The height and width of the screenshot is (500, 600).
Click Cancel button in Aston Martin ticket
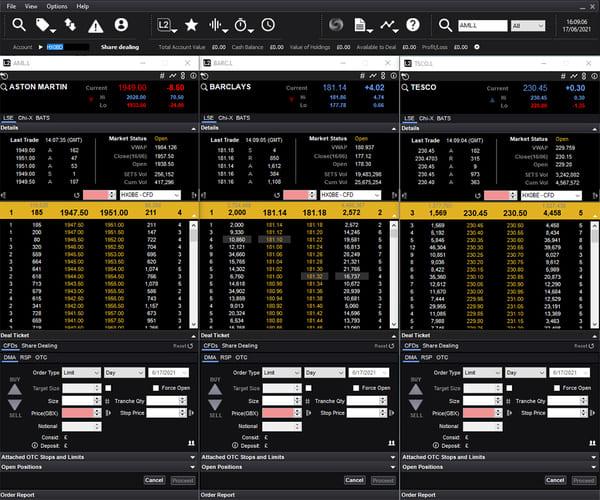154,480
